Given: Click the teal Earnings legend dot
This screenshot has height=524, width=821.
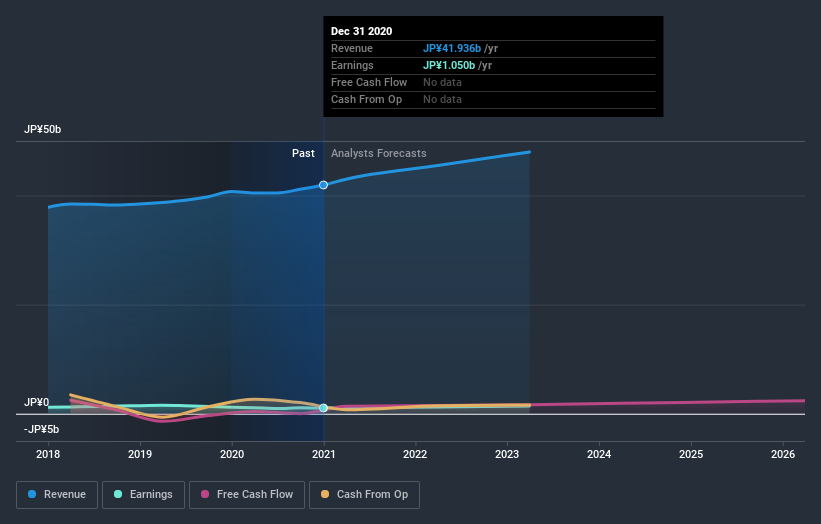Looking at the screenshot, I should (118, 494).
